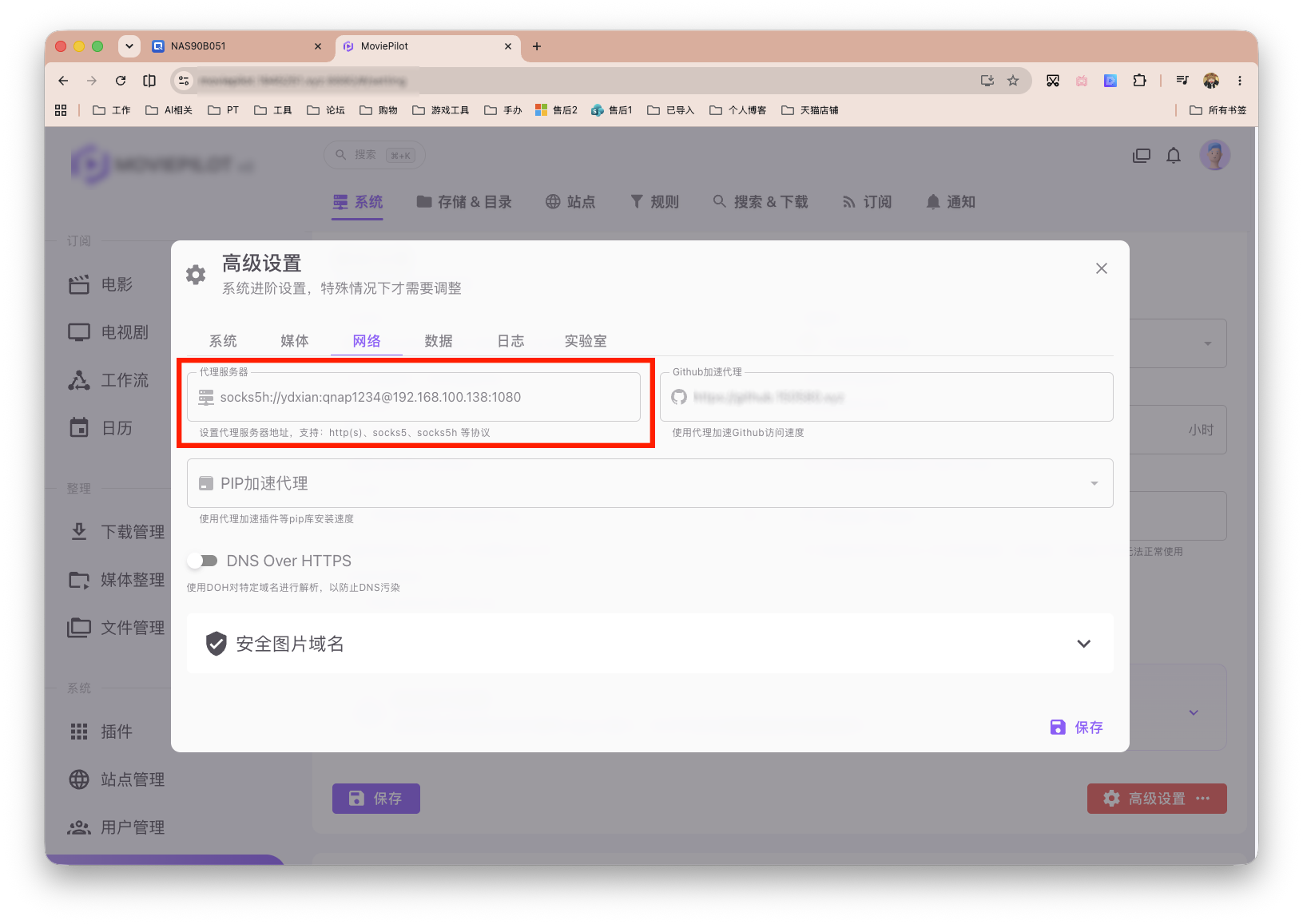
Task: Select the 系统 settings tab
Action: [358, 202]
